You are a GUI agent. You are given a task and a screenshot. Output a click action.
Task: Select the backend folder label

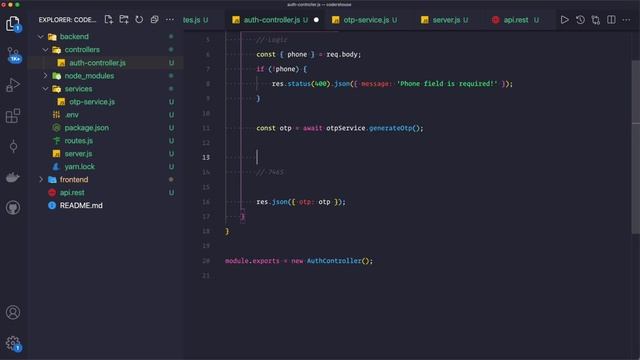(x=74, y=37)
